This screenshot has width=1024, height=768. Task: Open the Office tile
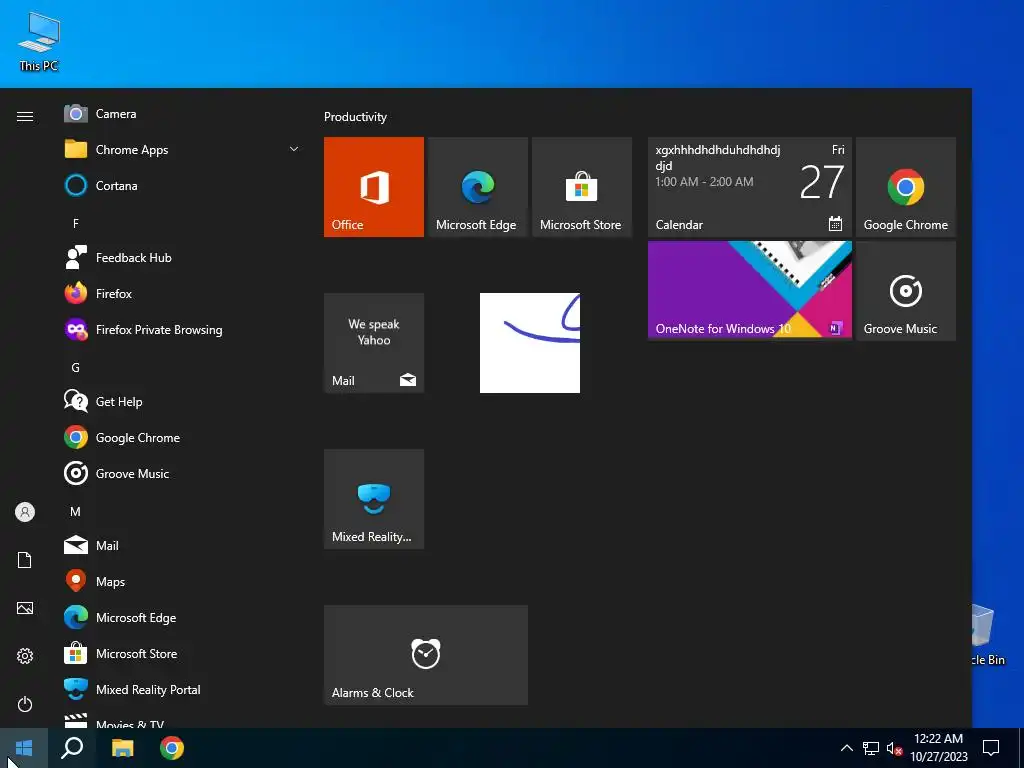pos(374,187)
